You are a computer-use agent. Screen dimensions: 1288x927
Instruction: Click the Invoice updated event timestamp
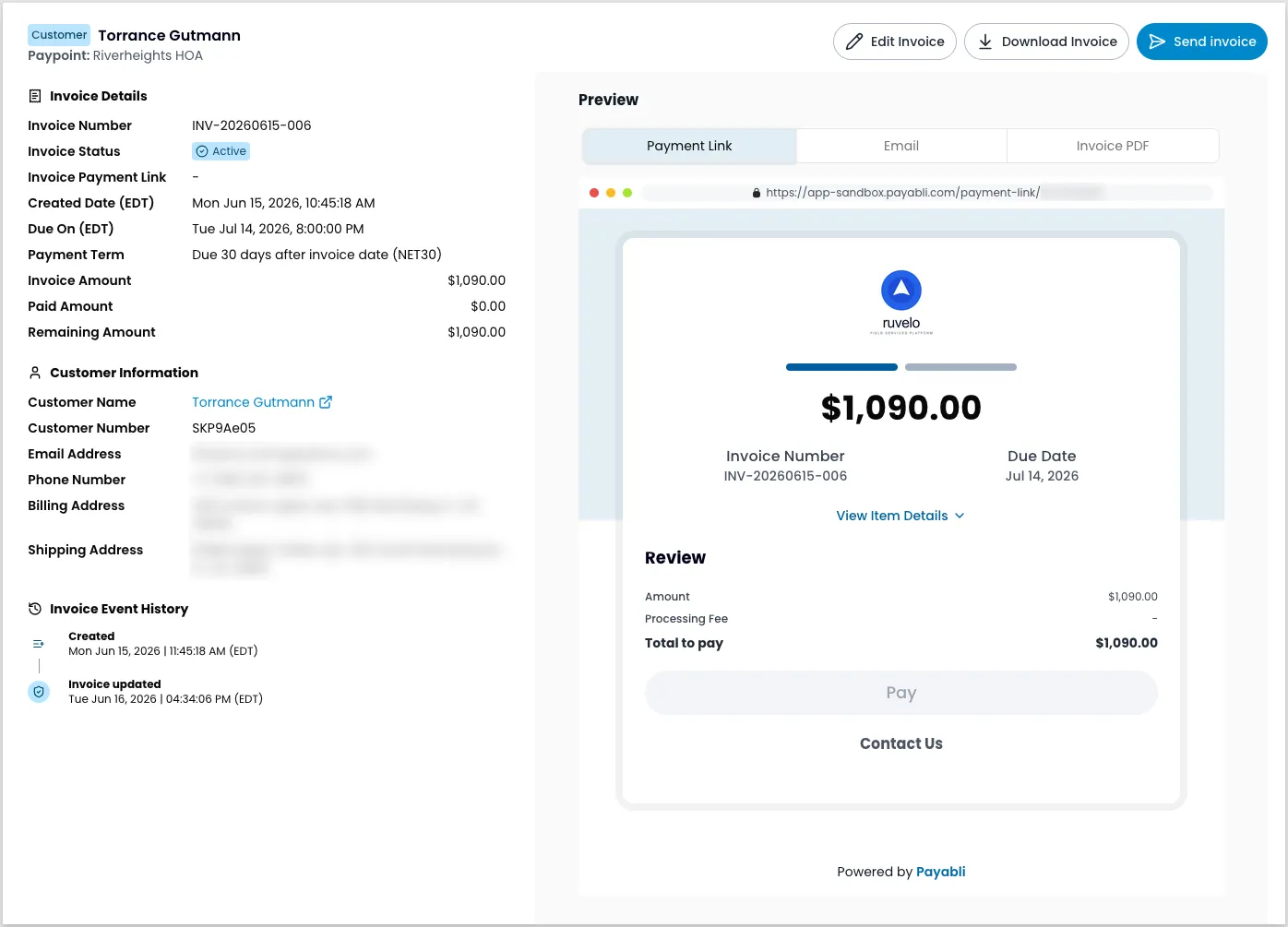165,699
